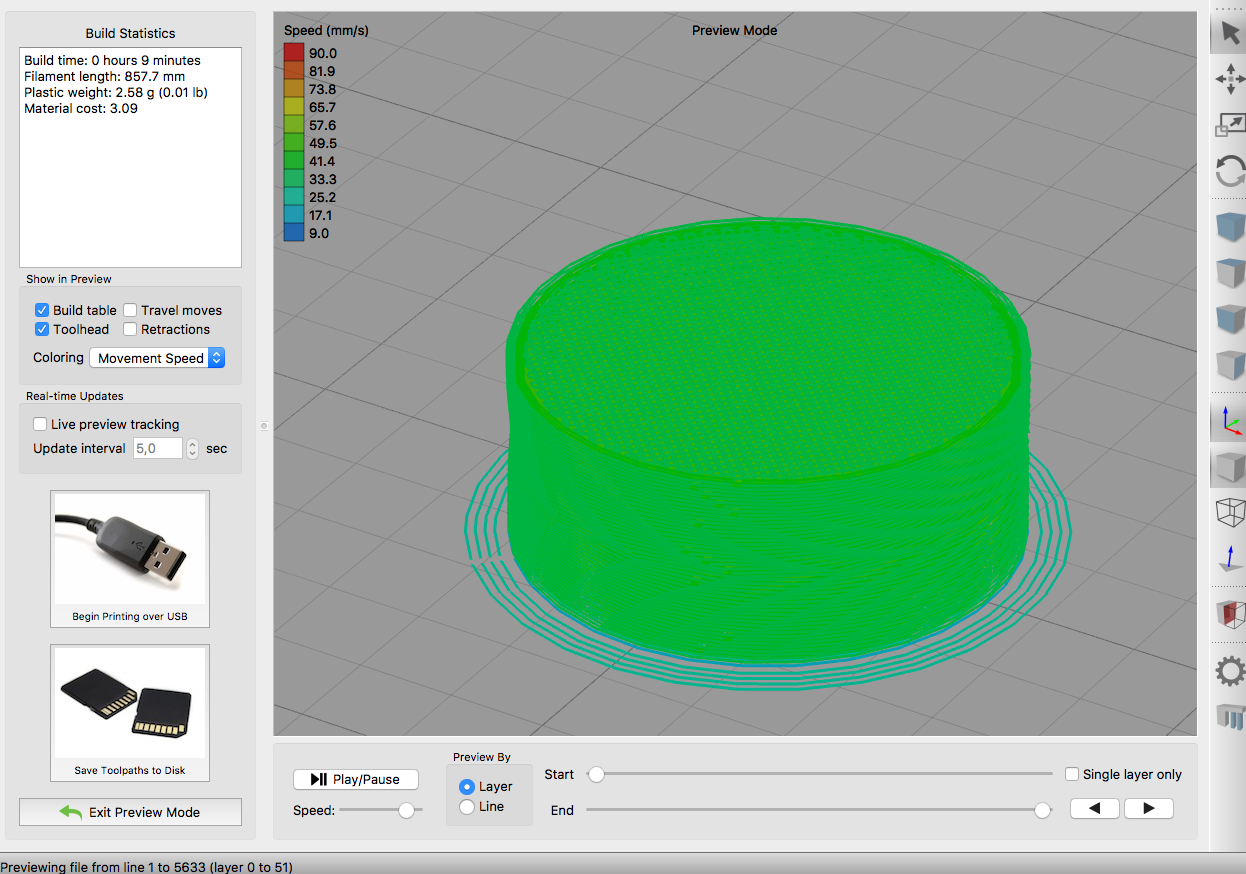Select the rotate view tool

point(1229,170)
